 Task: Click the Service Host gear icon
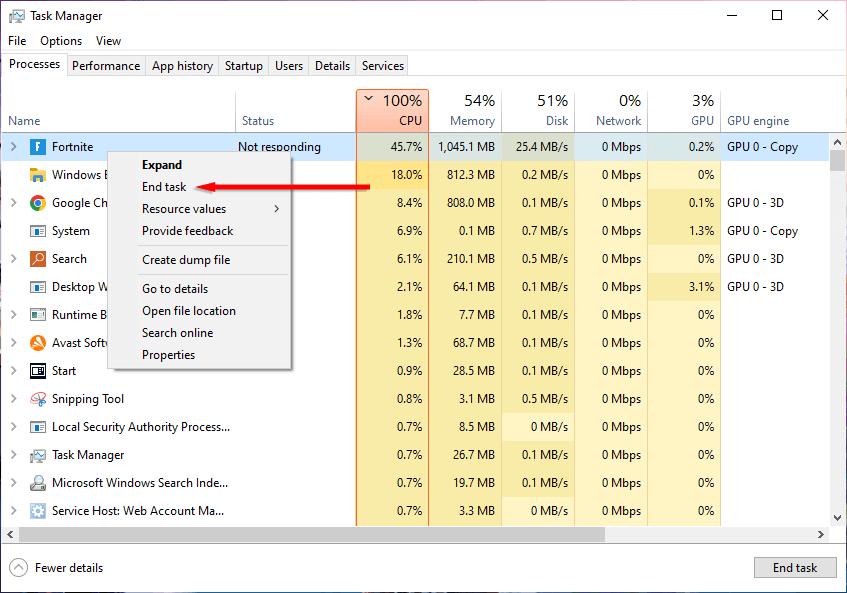click(x=38, y=511)
